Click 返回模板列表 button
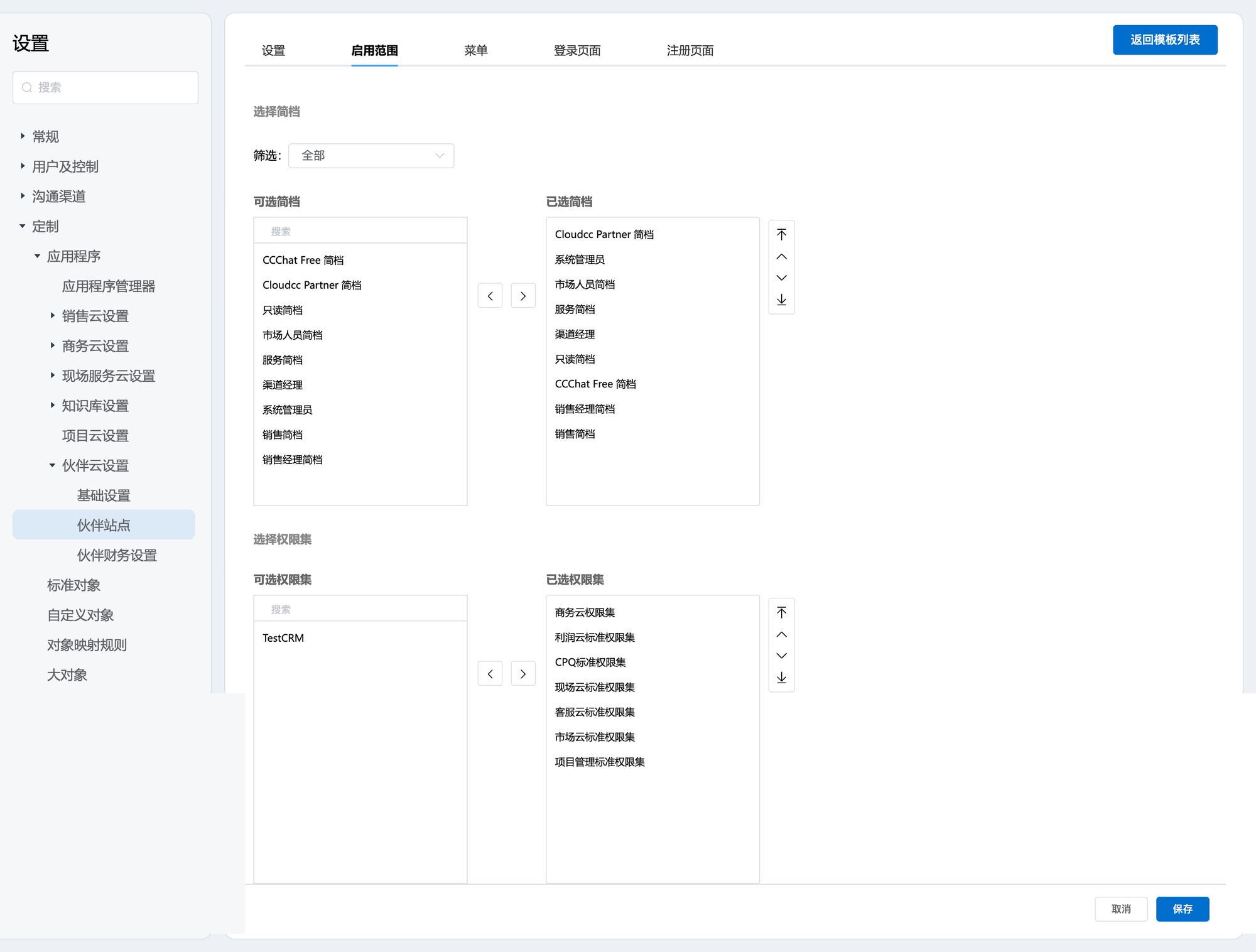The image size is (1256, 952). 1164,40
